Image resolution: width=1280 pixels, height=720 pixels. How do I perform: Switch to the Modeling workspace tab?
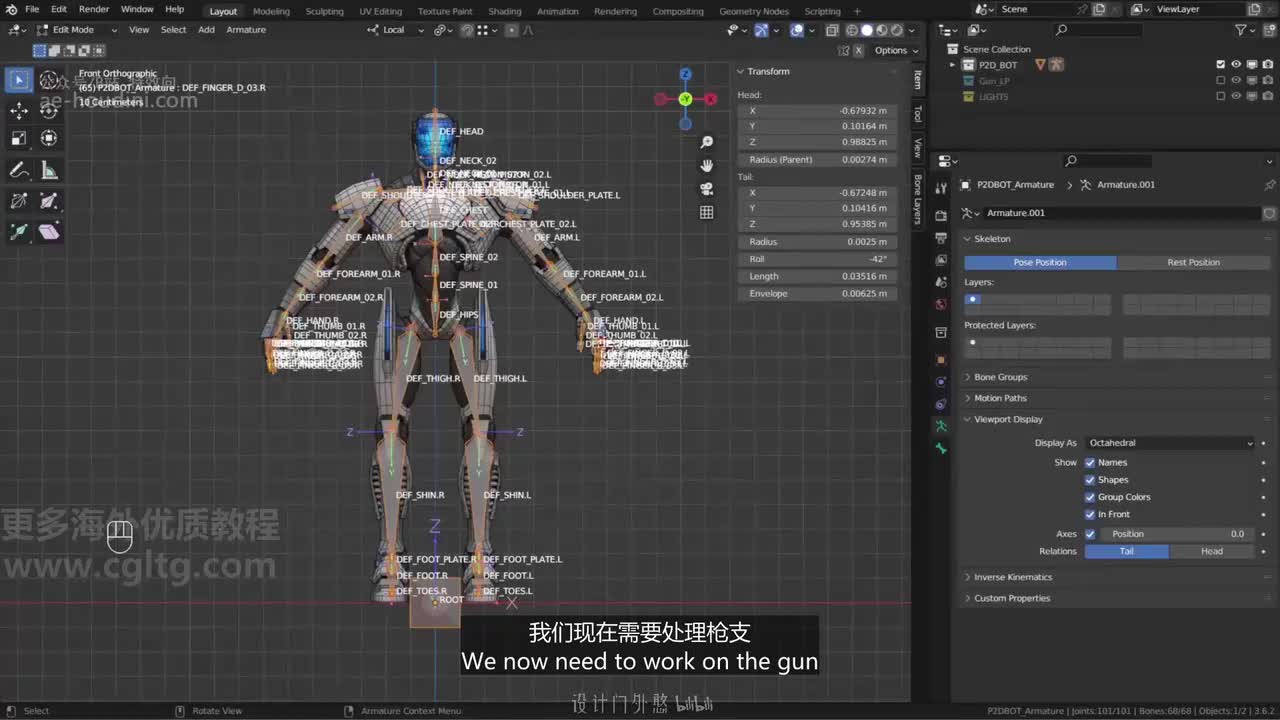pyautogui.click(x=271, y=11)
